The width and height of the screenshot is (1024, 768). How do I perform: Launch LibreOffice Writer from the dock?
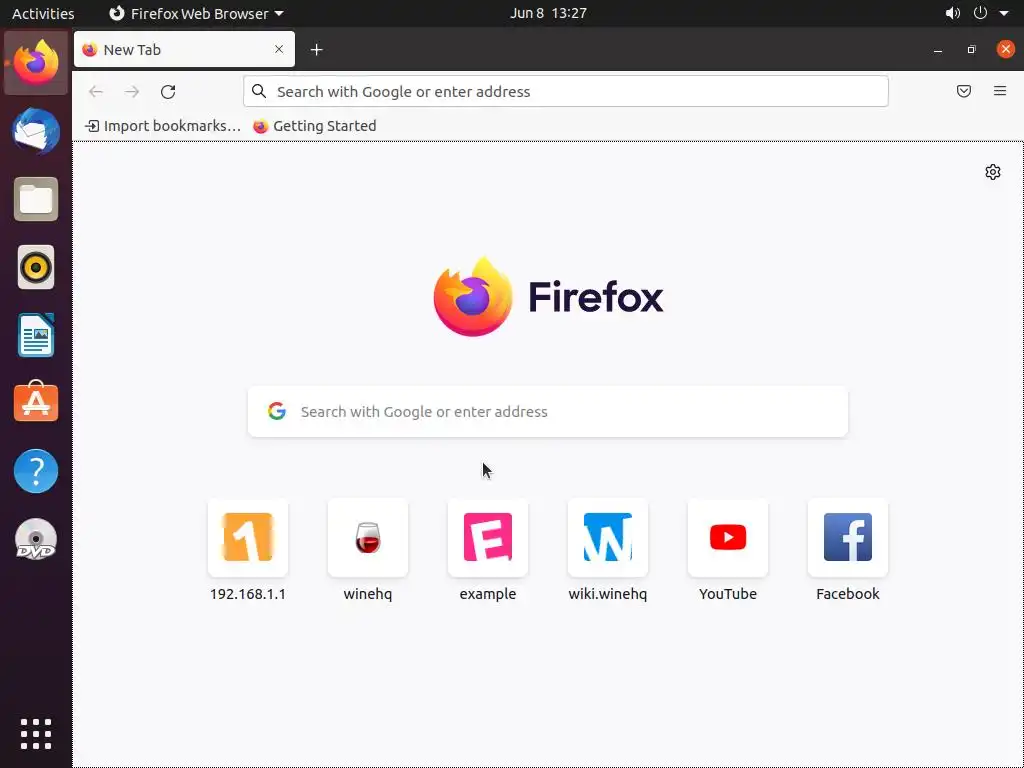(x=36, y=335)
